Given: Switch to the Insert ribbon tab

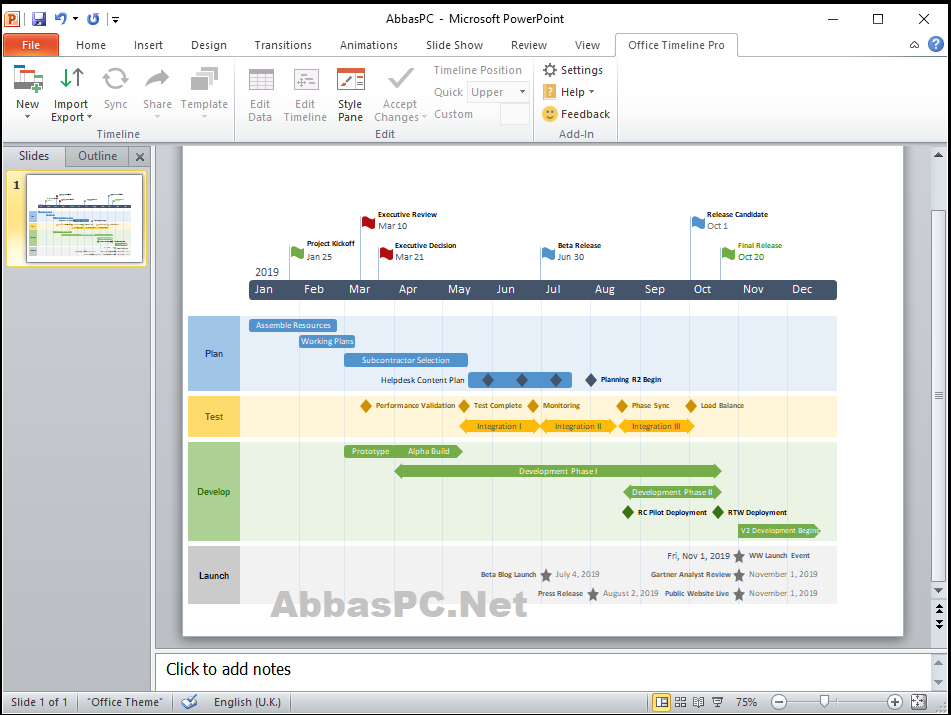Looking at the screenshot, I should 148,45.
